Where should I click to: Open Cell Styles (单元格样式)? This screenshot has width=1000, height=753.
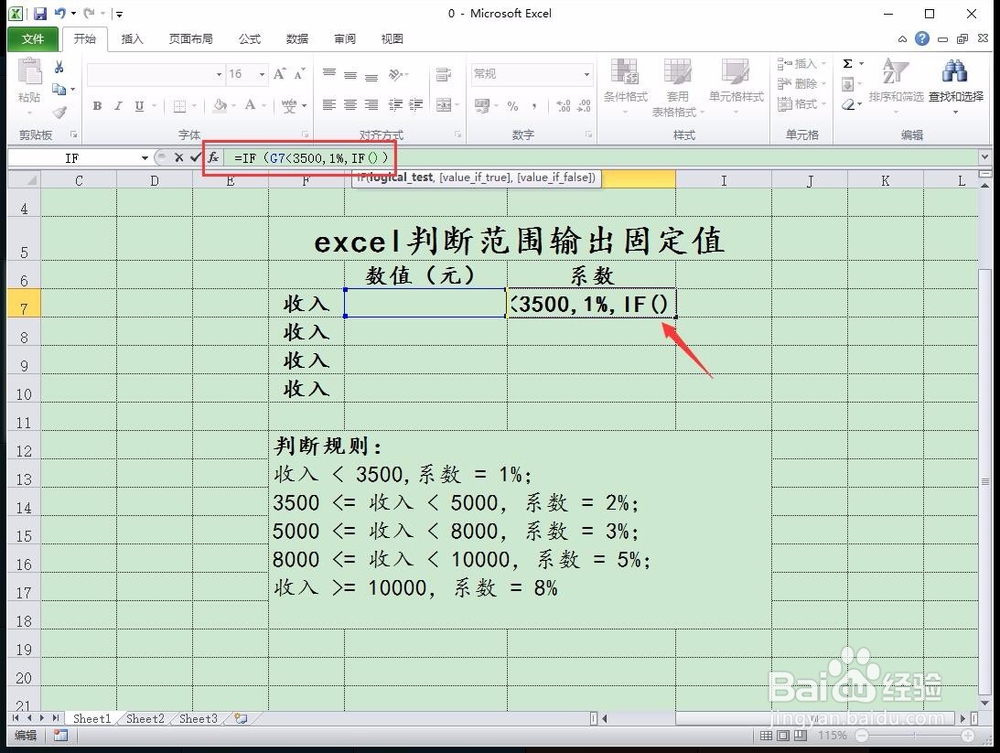click(736, 86)
